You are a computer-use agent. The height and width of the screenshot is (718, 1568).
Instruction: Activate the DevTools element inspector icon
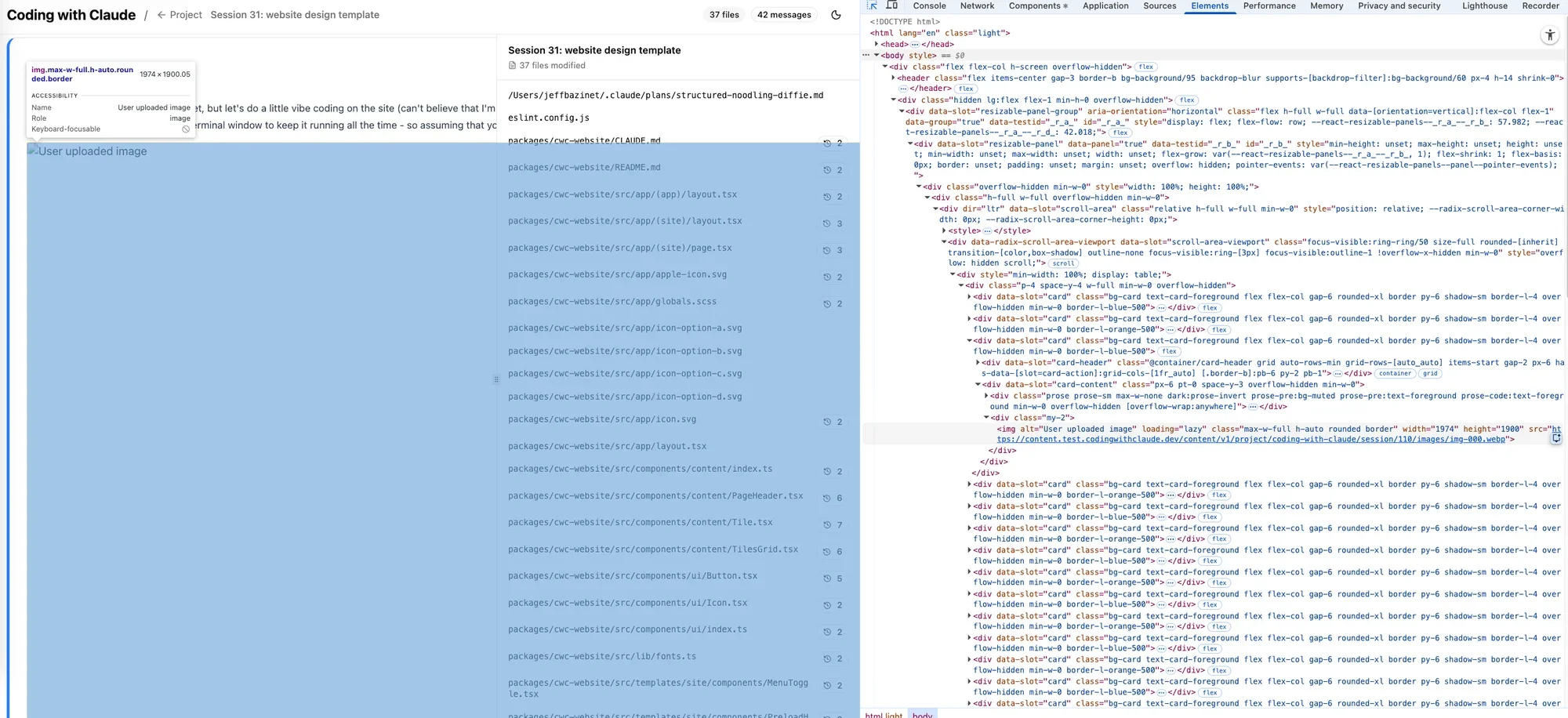(x=872, y=5)
